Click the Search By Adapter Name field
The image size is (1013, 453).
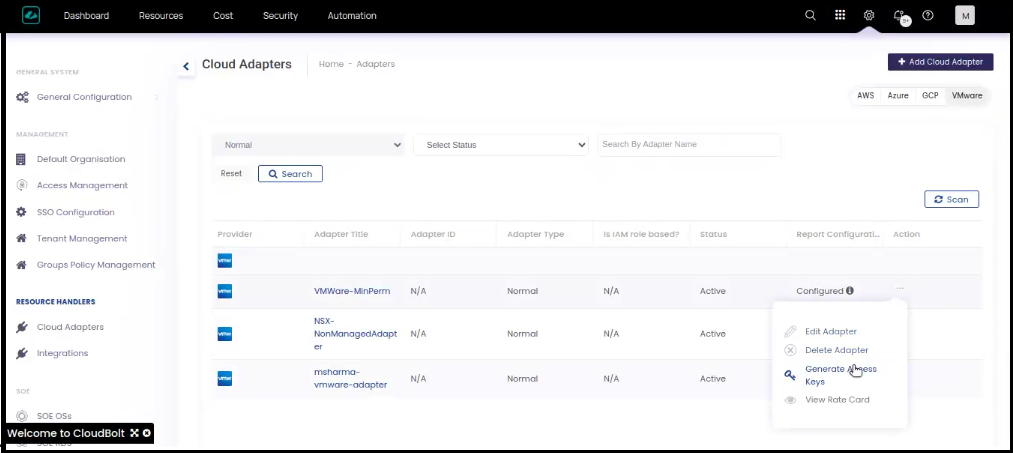click(688, 145)
